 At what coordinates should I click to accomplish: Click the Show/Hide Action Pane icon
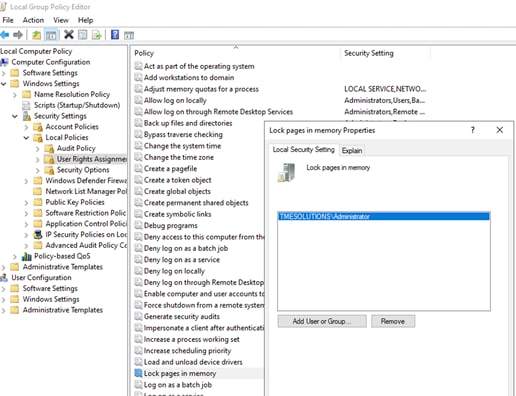click(x=129, y=35)
